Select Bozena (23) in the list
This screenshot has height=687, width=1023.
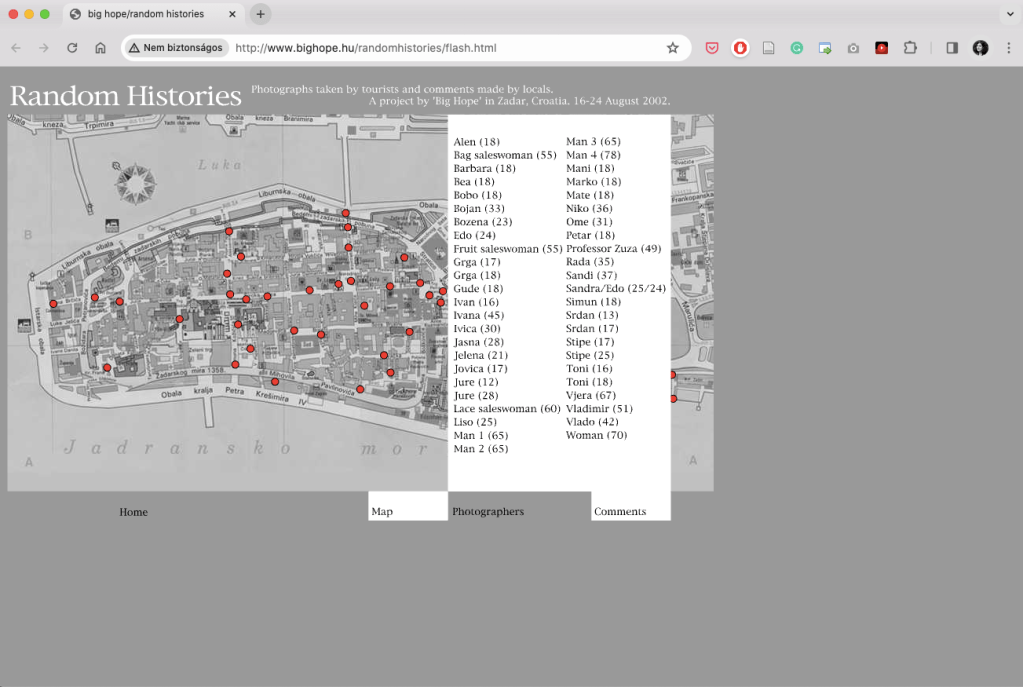point(483,222)
